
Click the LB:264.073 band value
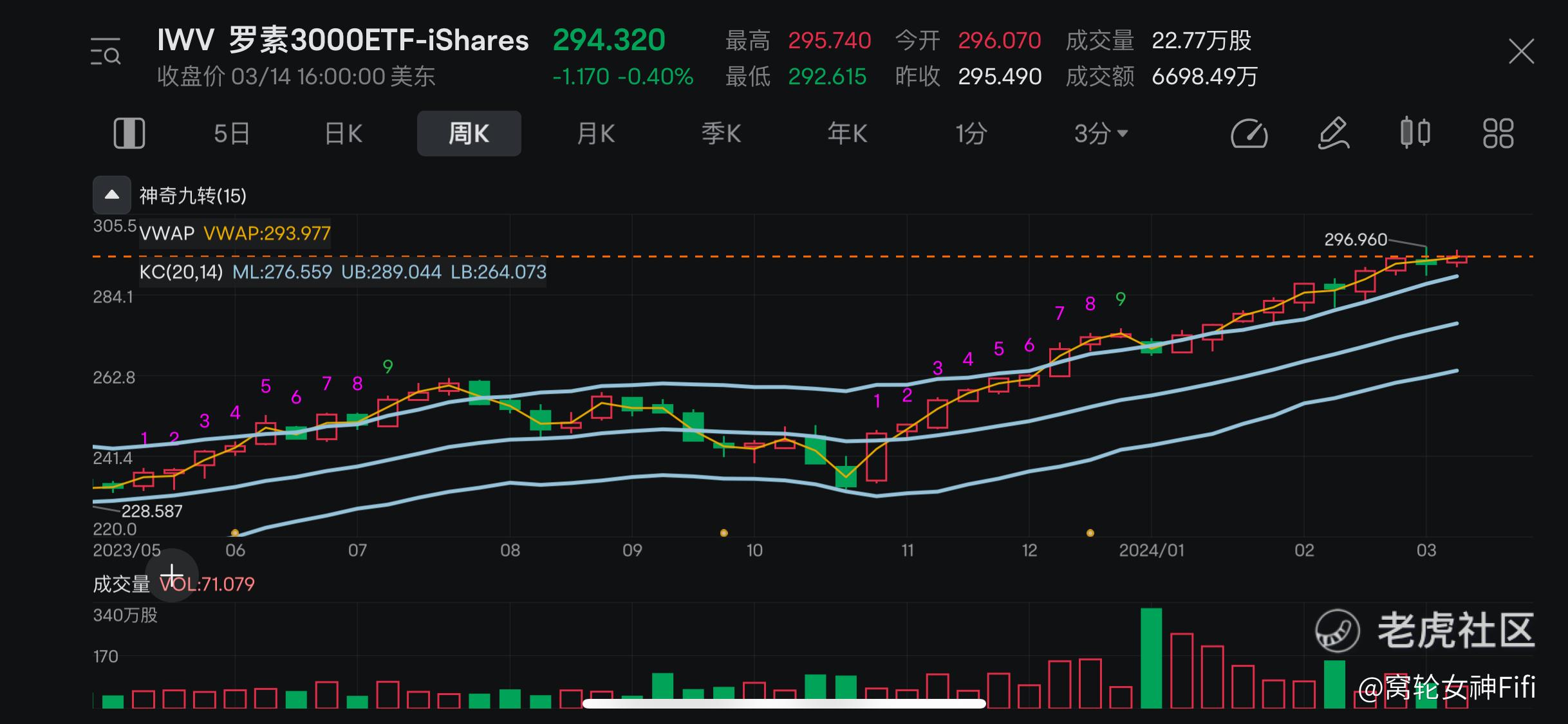pos(498,272)
